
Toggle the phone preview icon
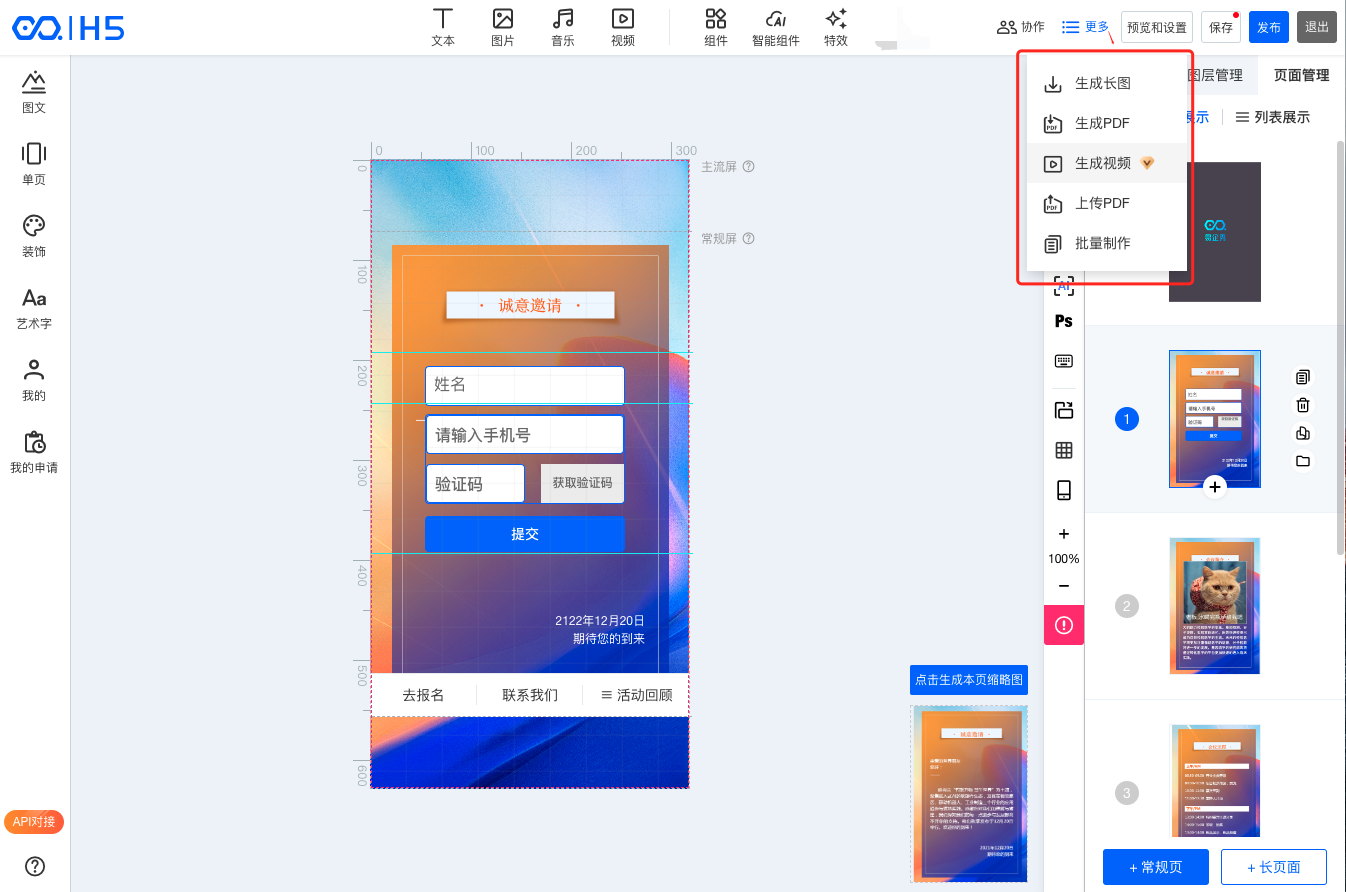point(1064,490)
